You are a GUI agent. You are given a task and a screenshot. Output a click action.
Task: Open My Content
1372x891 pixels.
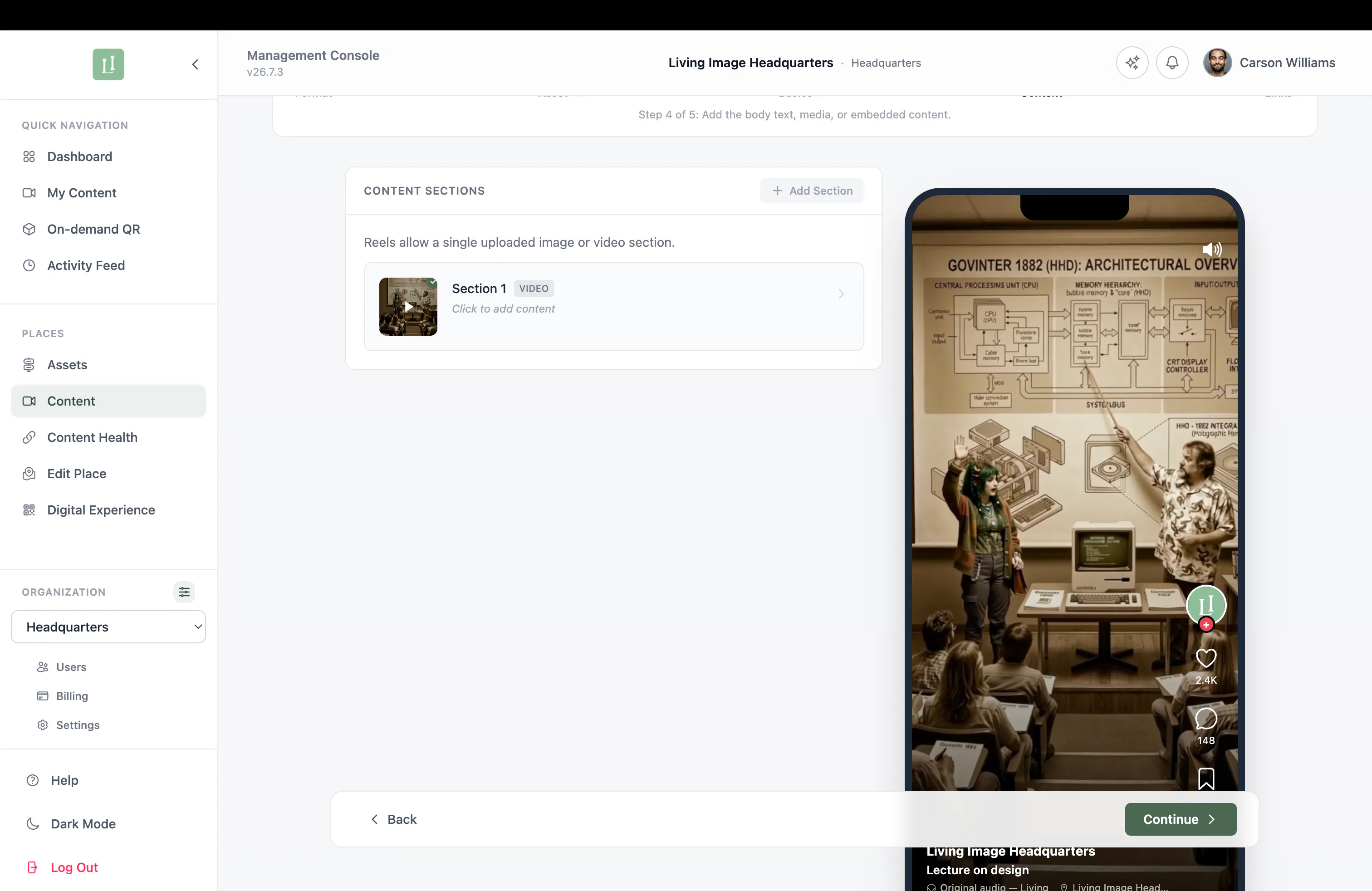coord(108,193)
